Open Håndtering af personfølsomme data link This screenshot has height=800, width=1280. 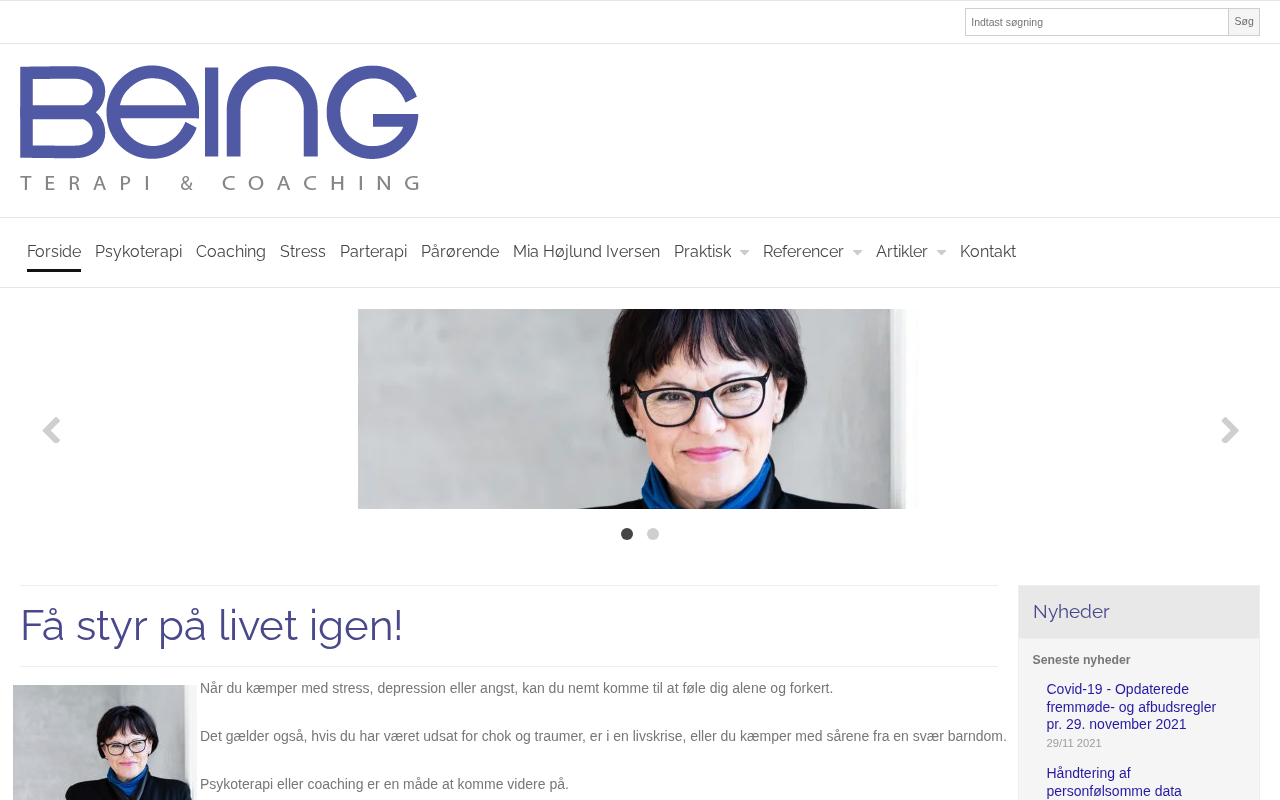(x=1114, y=782)
